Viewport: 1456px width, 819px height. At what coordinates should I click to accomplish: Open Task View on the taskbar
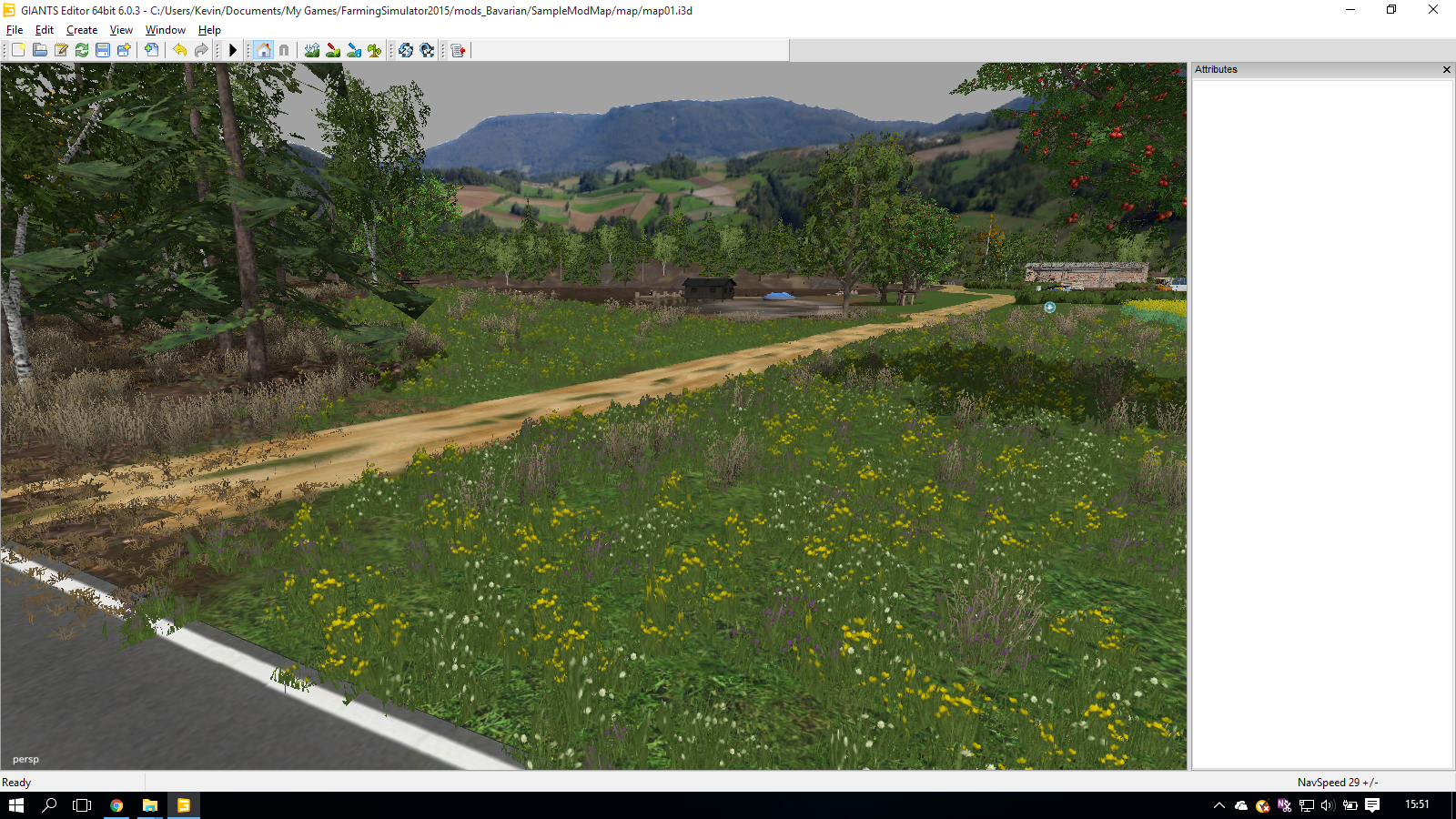tap(82, 805)
